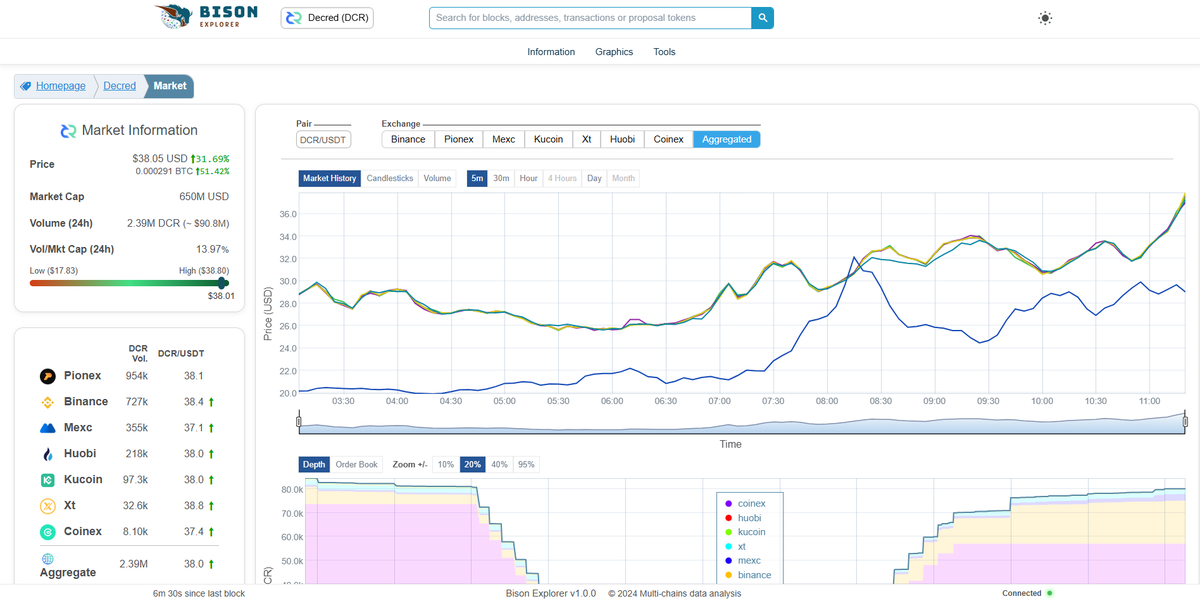Image resolution: width=1200 pixels, height=601 pixels.
Task: Select the DCR/USDT pair button
Action: (324, 140)
